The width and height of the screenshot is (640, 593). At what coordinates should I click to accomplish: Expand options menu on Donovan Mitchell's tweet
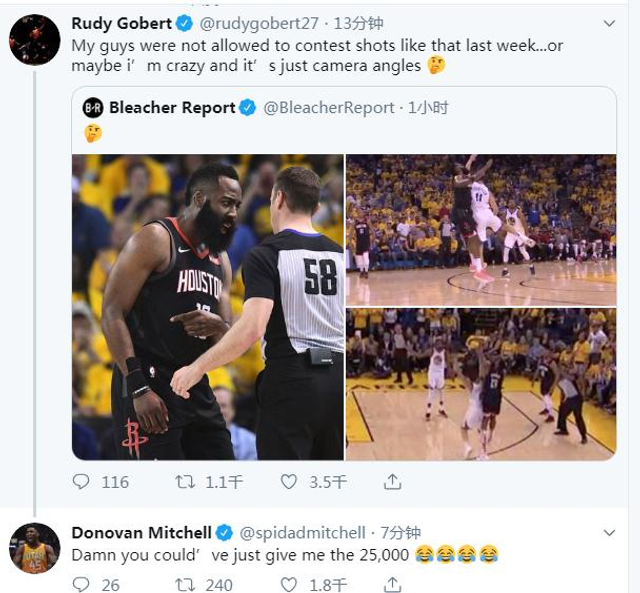(609, 533)
